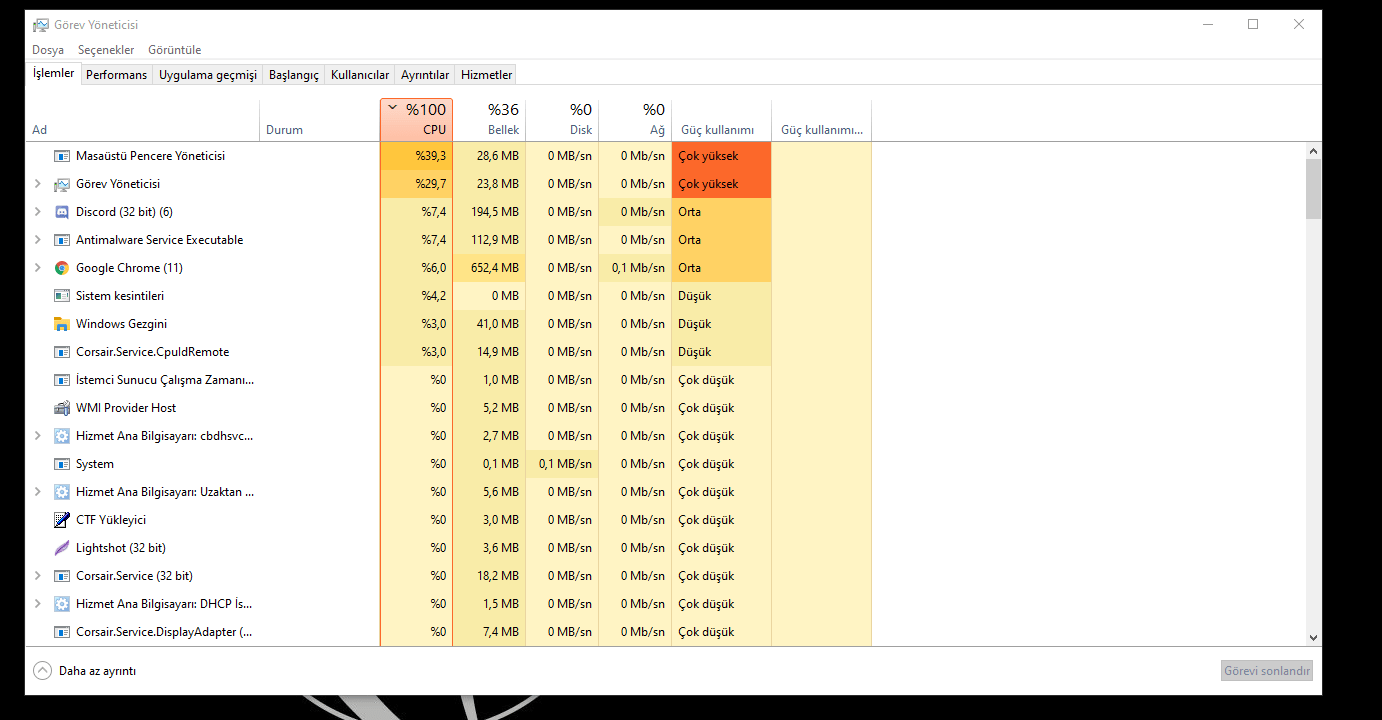
Task: Click the Sistem kesintileri process icon
Action: click(62, 296)
